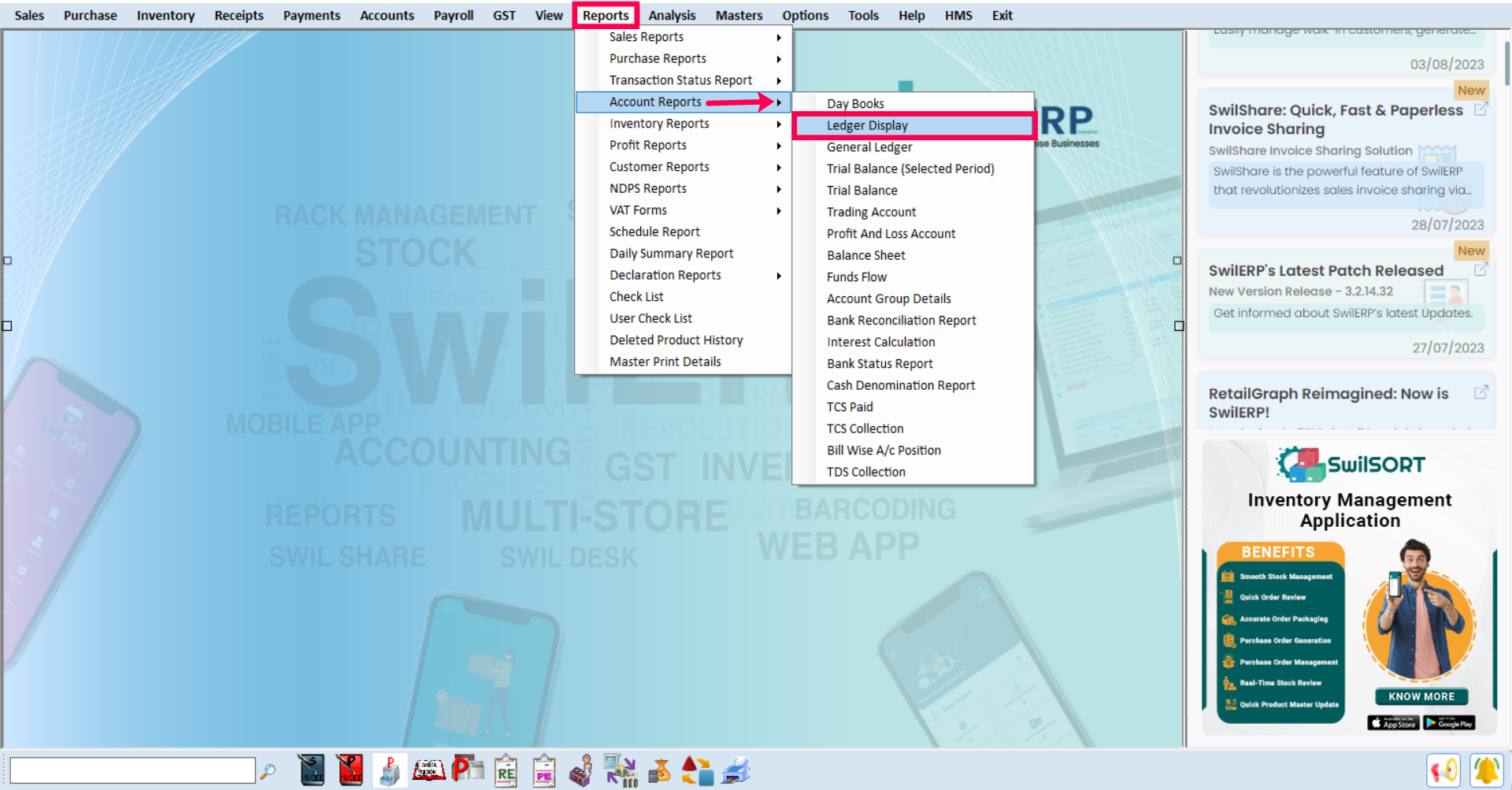Click the bank transfer arrows icon
1512x790 pixels.
621,770
